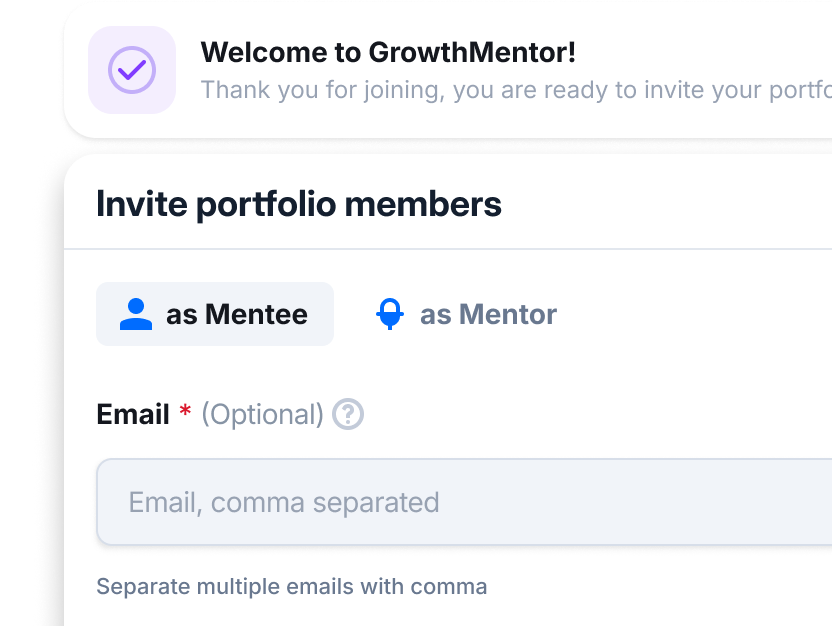Click the blue mentor icon beside Mentor

[x=390, y=314]
